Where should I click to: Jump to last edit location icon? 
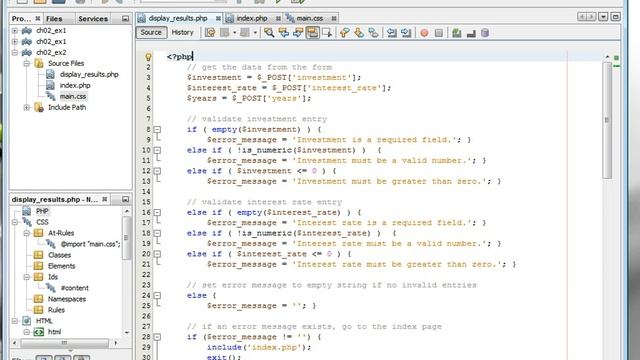pos(210,33)
